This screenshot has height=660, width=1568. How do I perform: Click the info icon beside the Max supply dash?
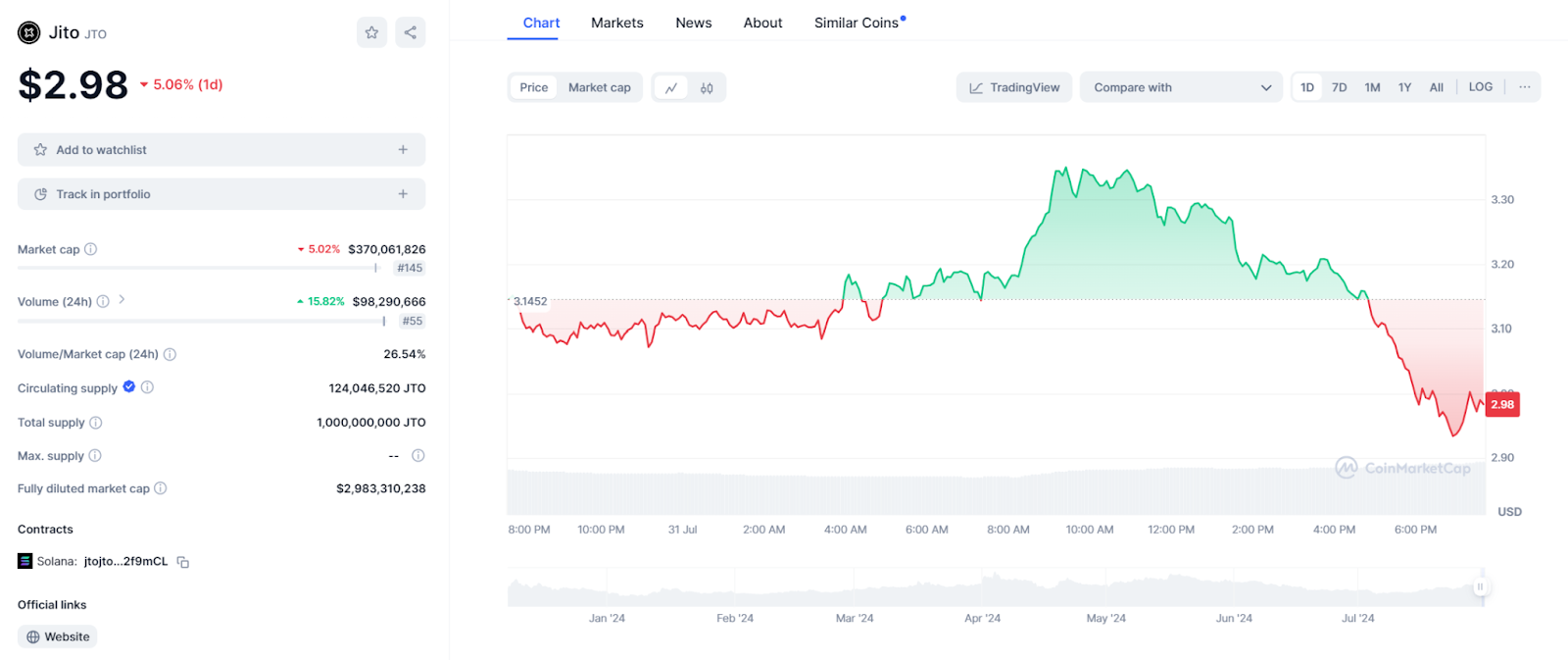click(x=418, y=455)
